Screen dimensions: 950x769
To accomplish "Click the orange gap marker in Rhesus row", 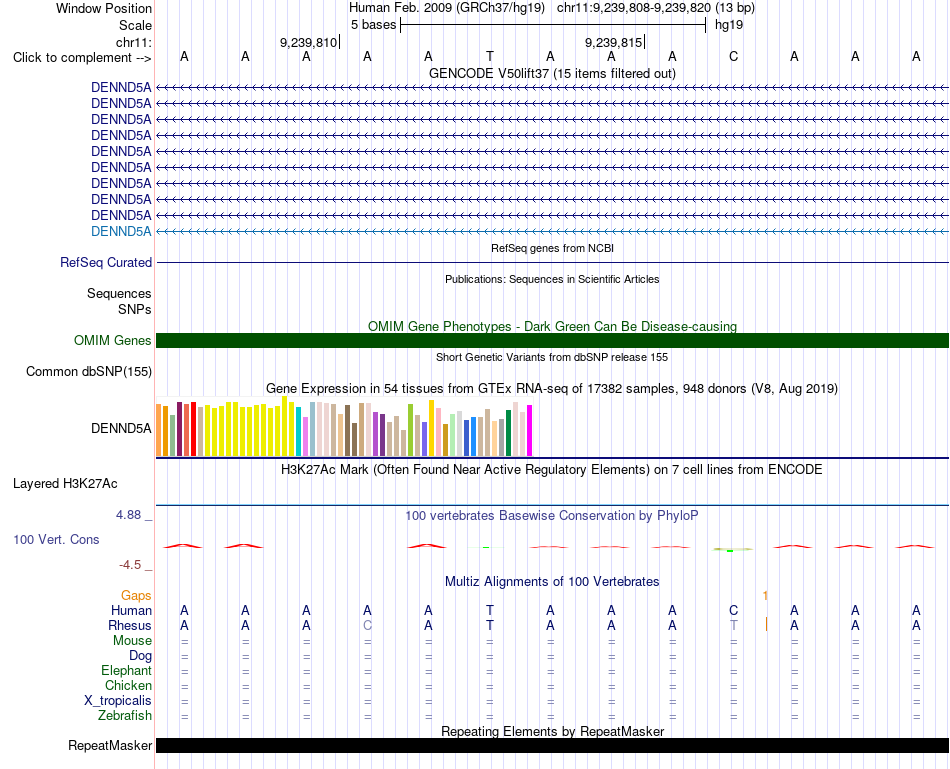I will point(766,624).
